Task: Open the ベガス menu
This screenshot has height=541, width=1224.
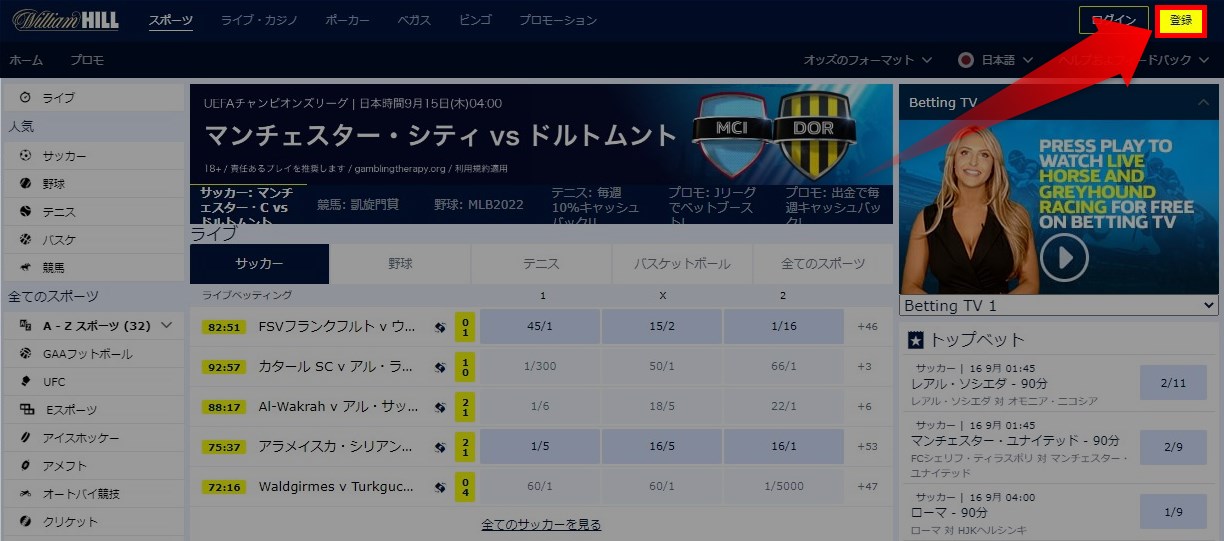Action: point(414,20)
